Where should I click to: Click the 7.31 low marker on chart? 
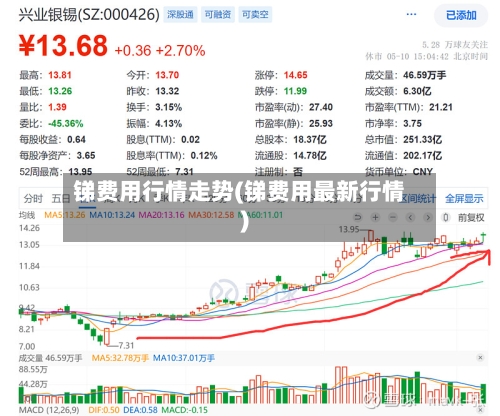pyautogui.click(x=126, y=346)
